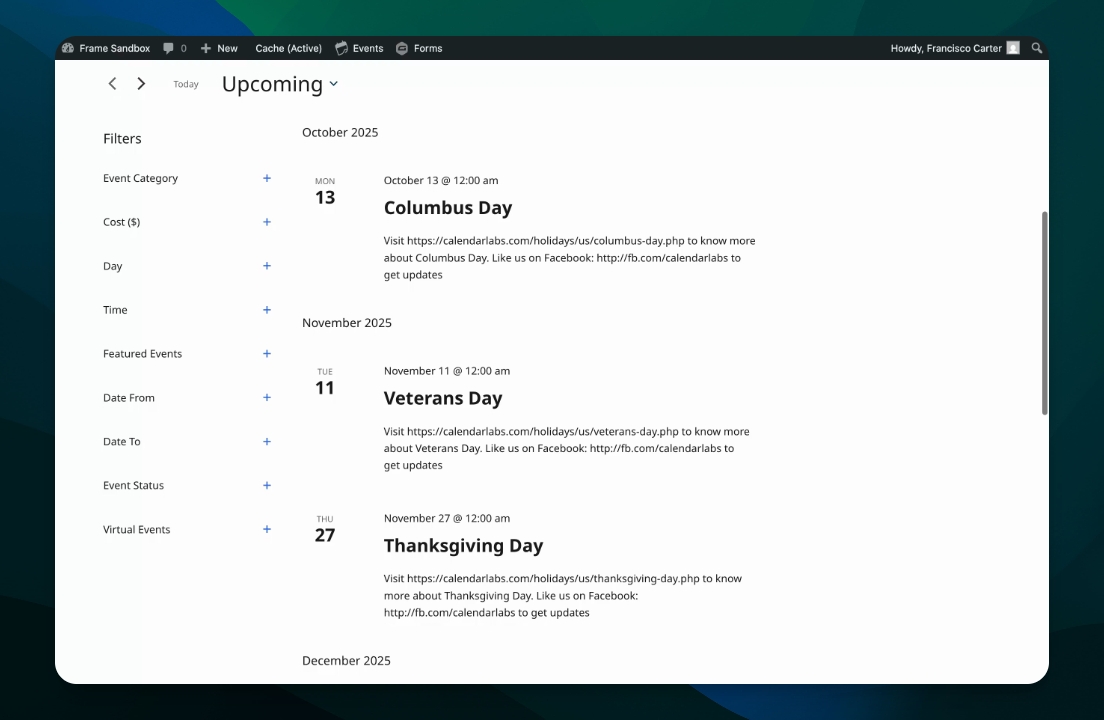
Task: Expand the Time filter
Action: click(267, 310)
